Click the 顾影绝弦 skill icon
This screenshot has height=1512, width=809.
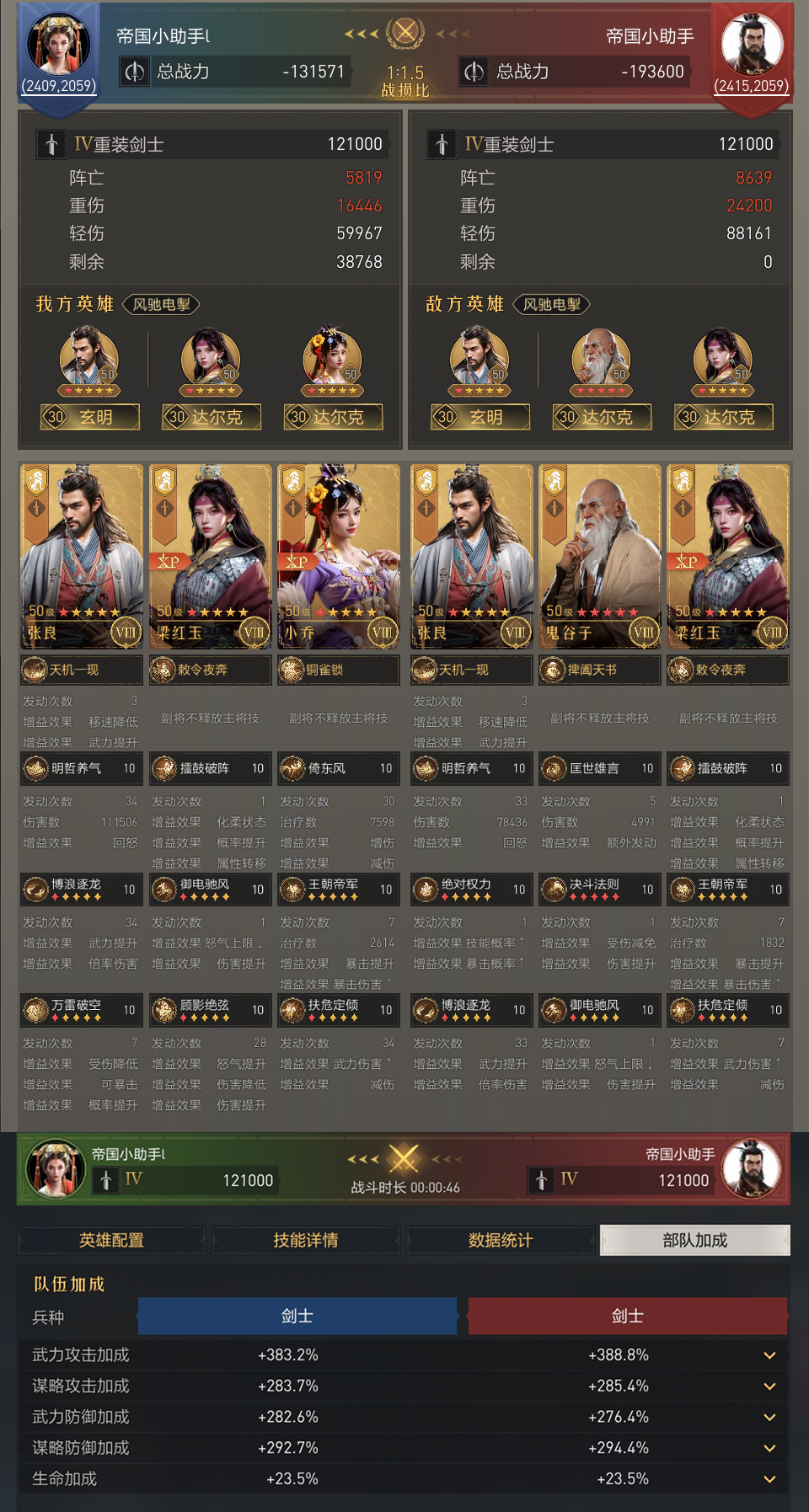[163, 1009]
